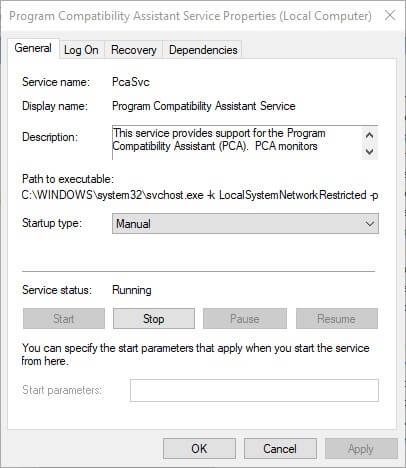Image resolution: width=406 pixels, height=468 pixels.
Task: View the Dependencies tab
Action: (203, 50)
